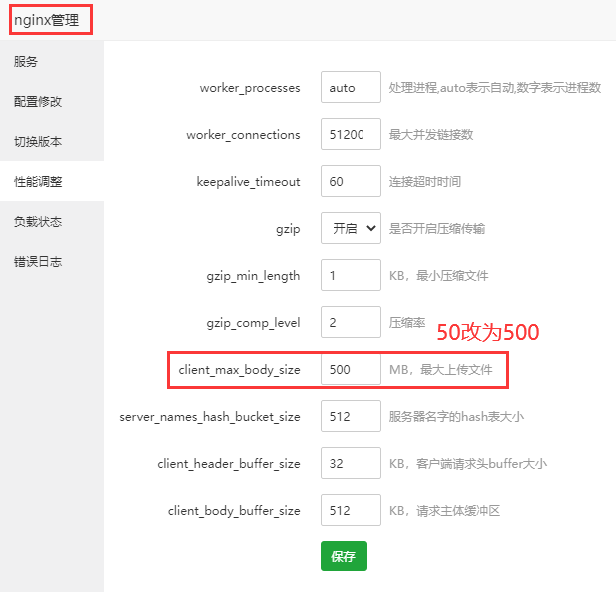
Task: Click the server_names_hash_bucket_size label
Action: click(x=210, y=417)
